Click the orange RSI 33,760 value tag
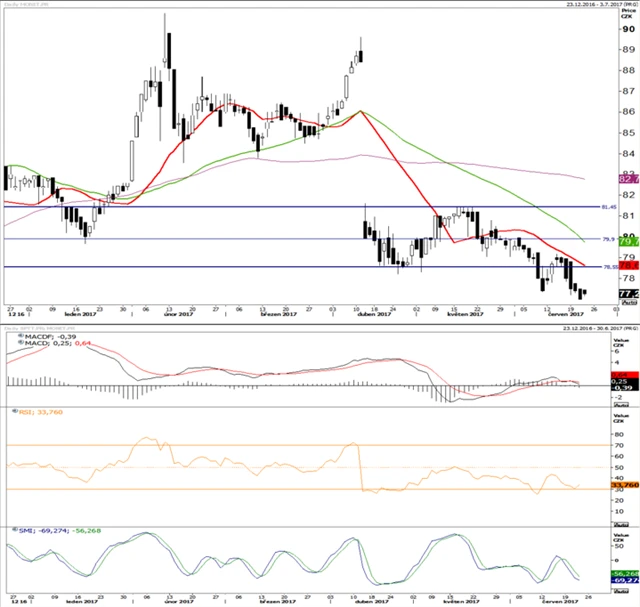640x607 pixels. click(624, 486)
